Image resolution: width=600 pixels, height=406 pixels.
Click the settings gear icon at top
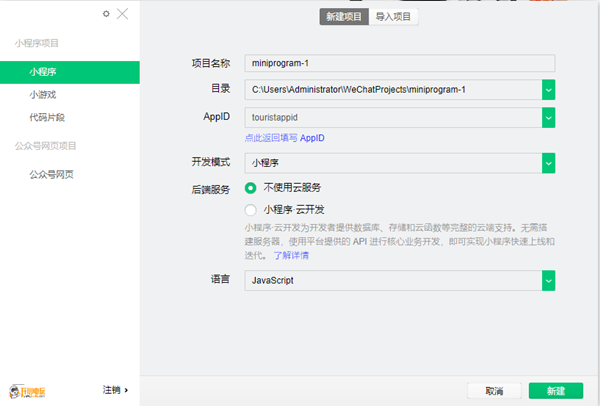click(x=107, y=14)
